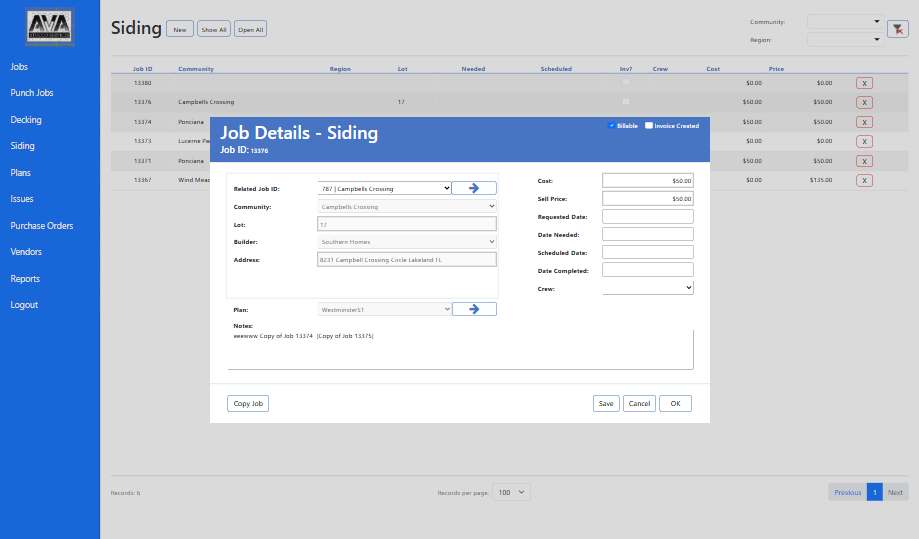The image size is (919, 539).
Task: Open the Records per page dropdown
Action: coord(511,492)
